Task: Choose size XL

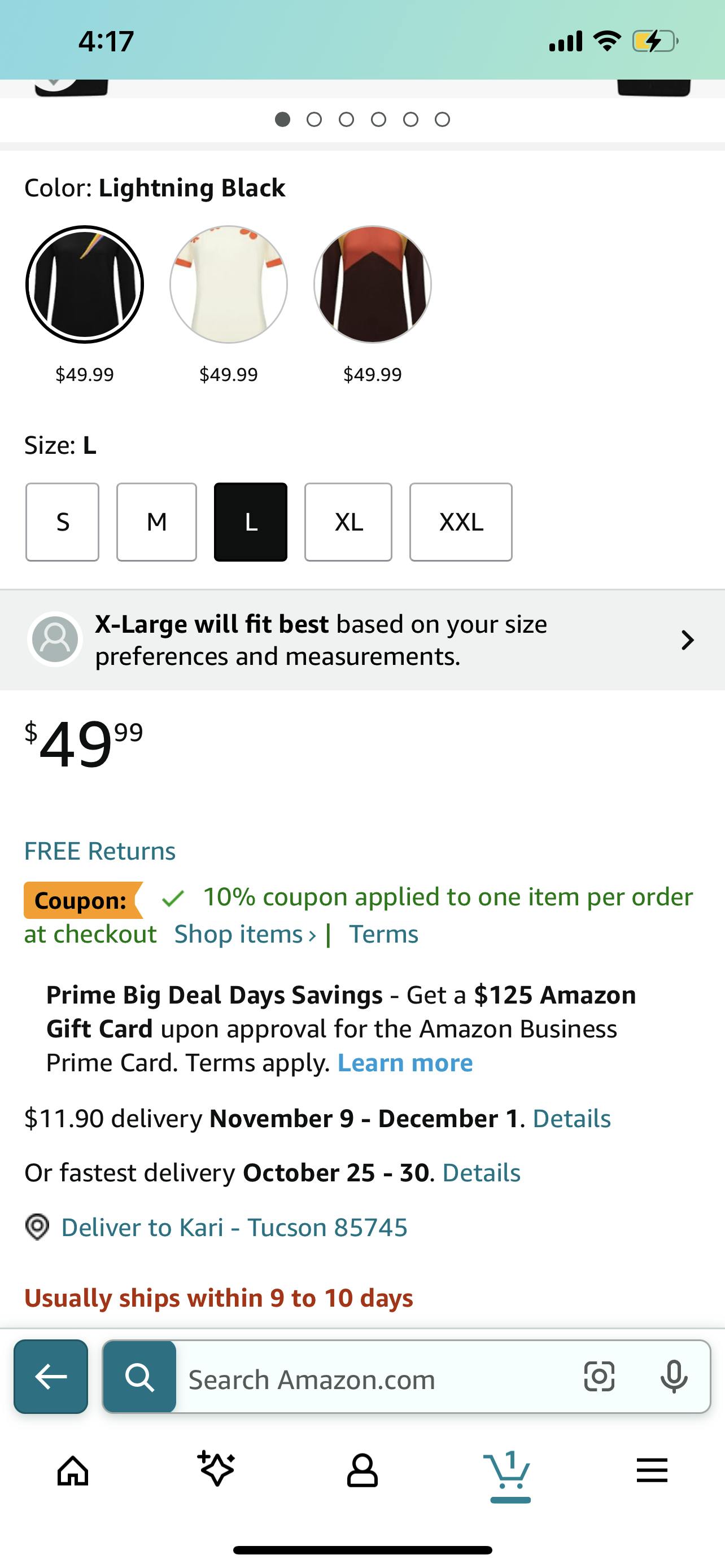Action: click(x=348, y=522)
